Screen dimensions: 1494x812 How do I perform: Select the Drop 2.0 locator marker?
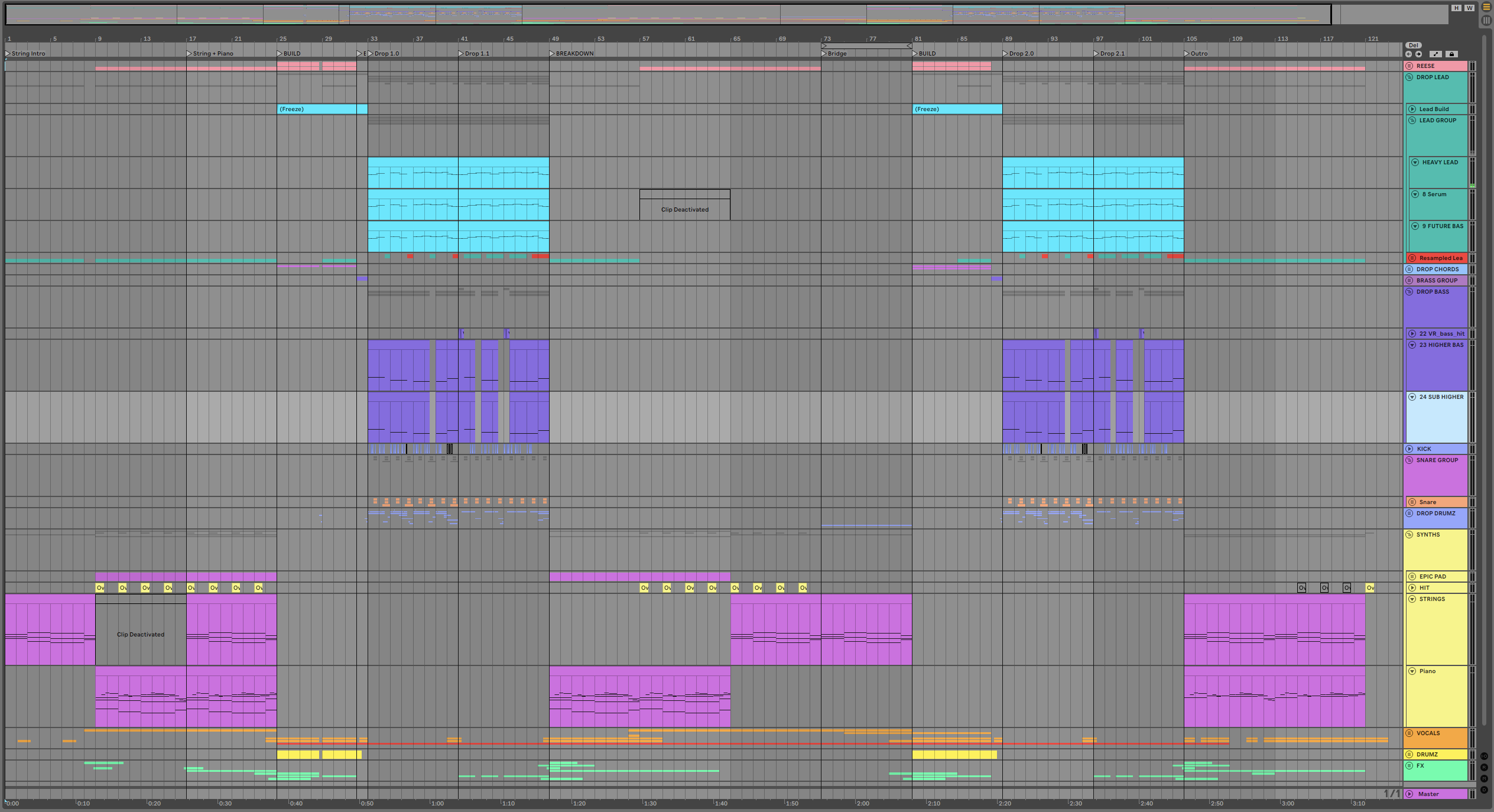[x=1005, y=54]
